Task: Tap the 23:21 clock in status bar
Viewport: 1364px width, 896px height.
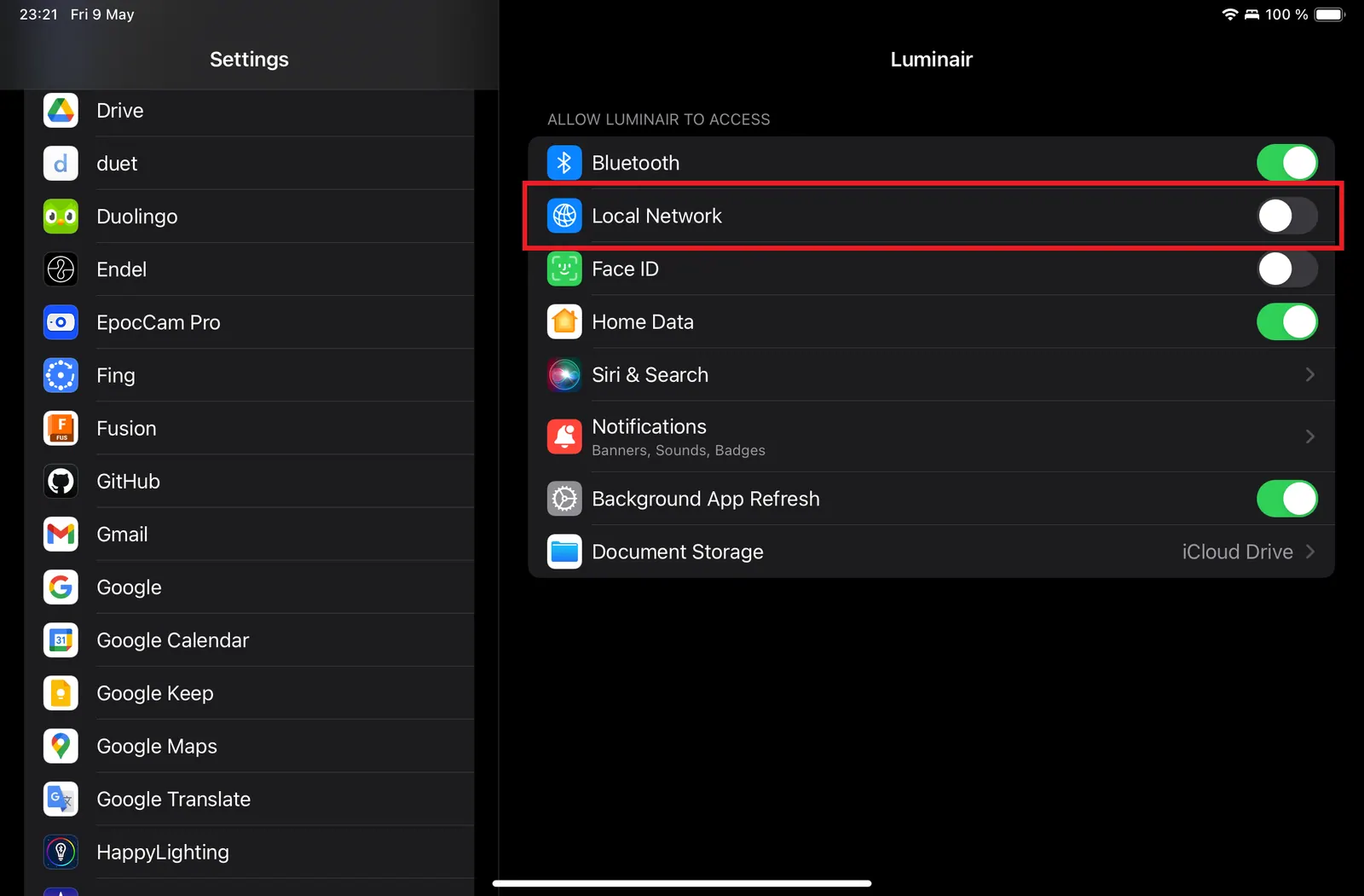Action: tap(38, 14)
